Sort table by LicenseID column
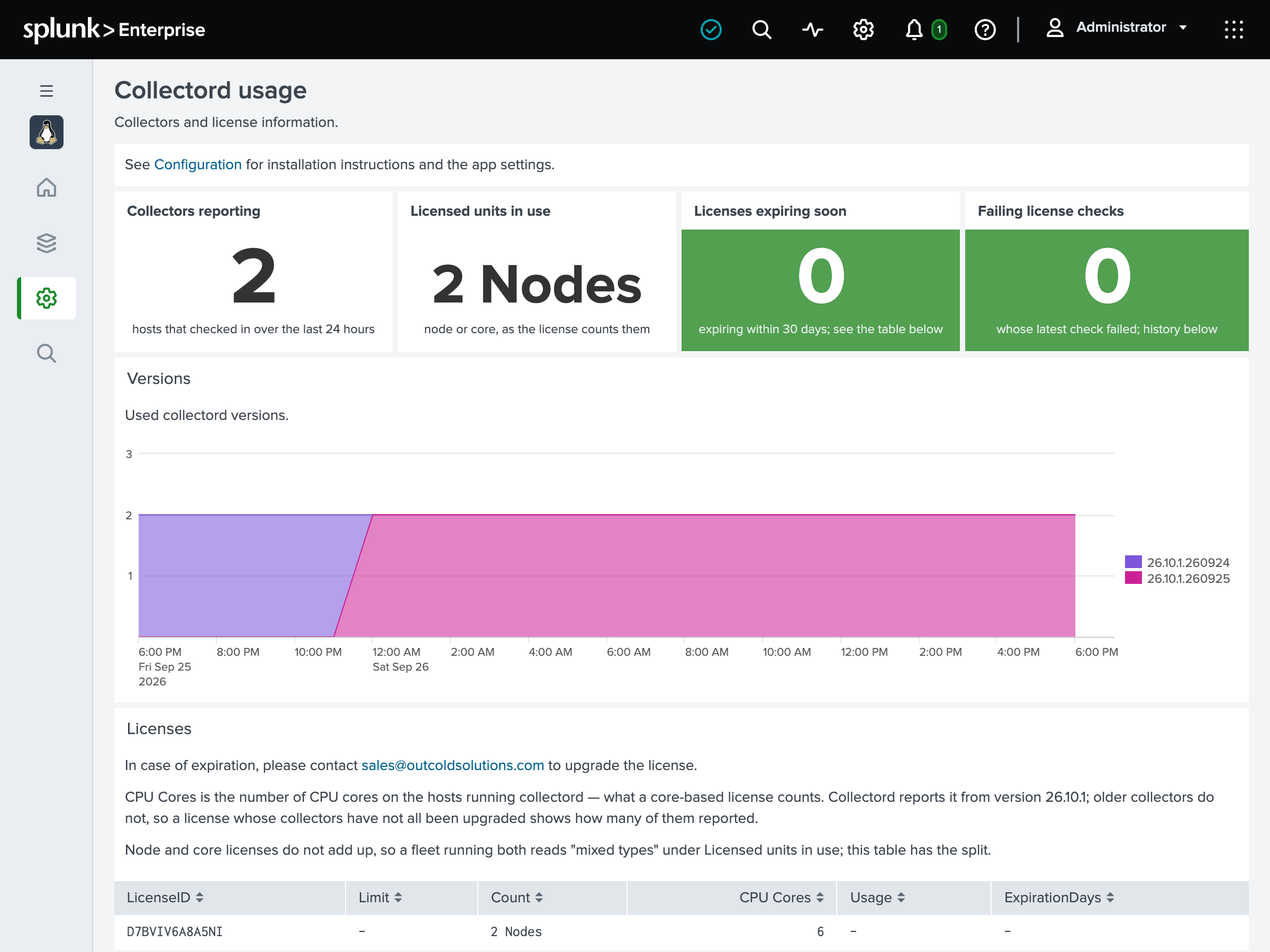Image resolution: width=1270 pixels, height=952 pixels. [165, 897]
